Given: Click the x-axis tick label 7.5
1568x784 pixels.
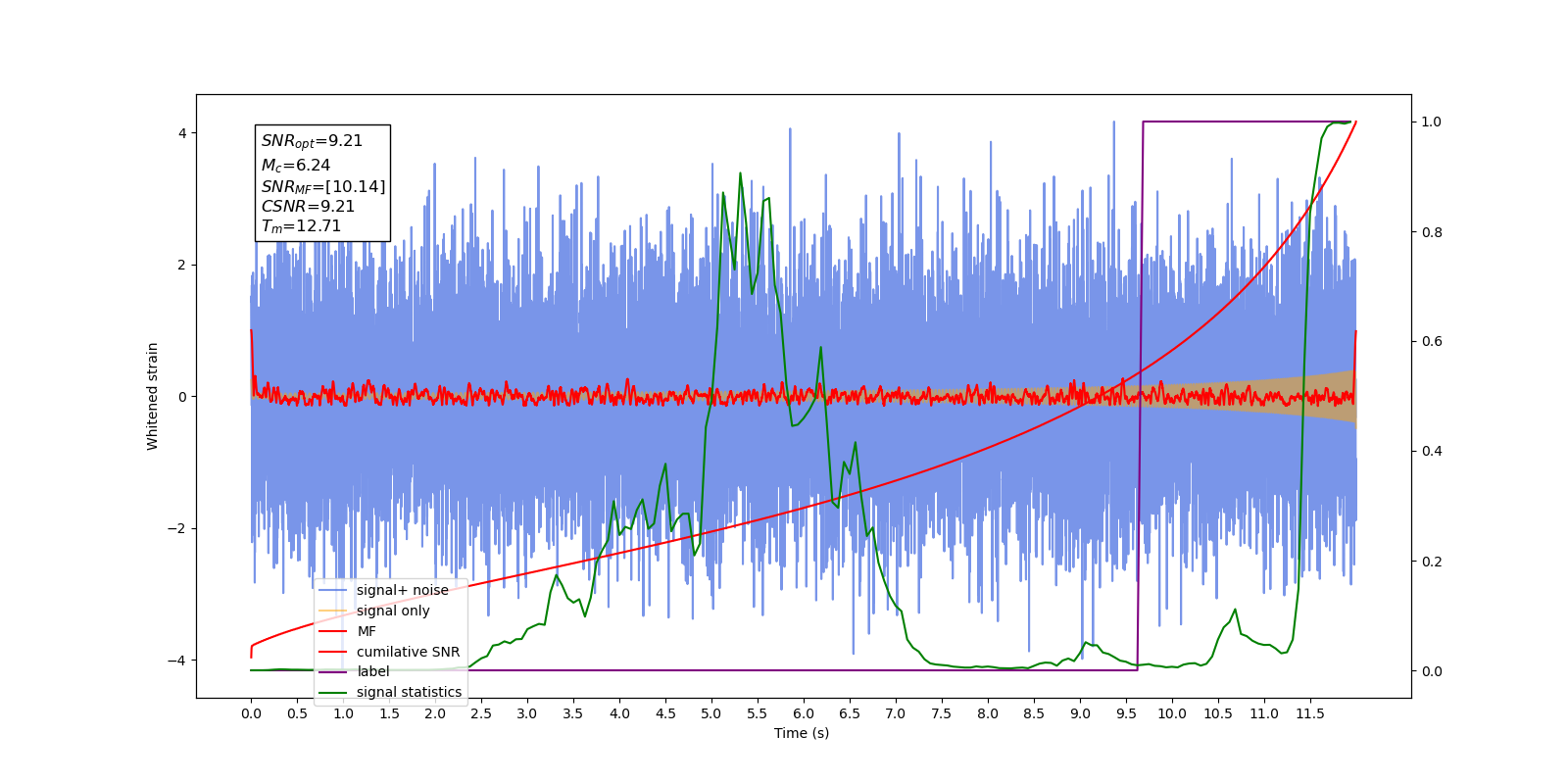Looking at the screenshot, I should click(x=942, y=713).
